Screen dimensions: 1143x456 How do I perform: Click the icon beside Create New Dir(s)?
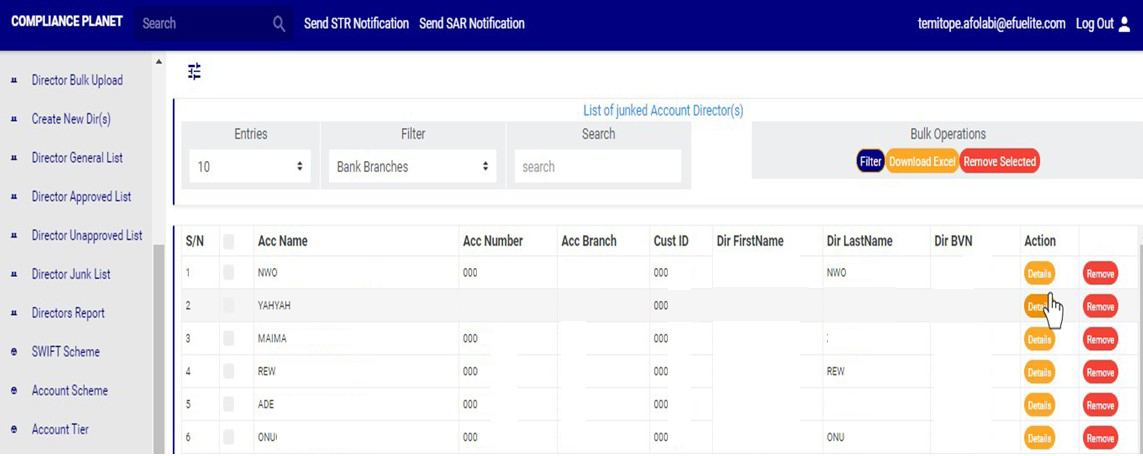14,119
